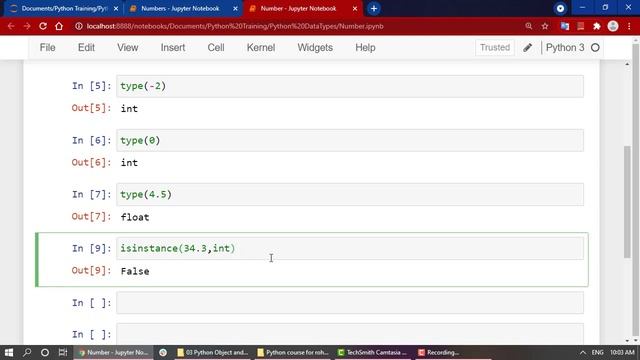The width and height of the screenshot is (640, 360).
Task: Open the Windows Start menu
Action: click(x=9, y=352)
